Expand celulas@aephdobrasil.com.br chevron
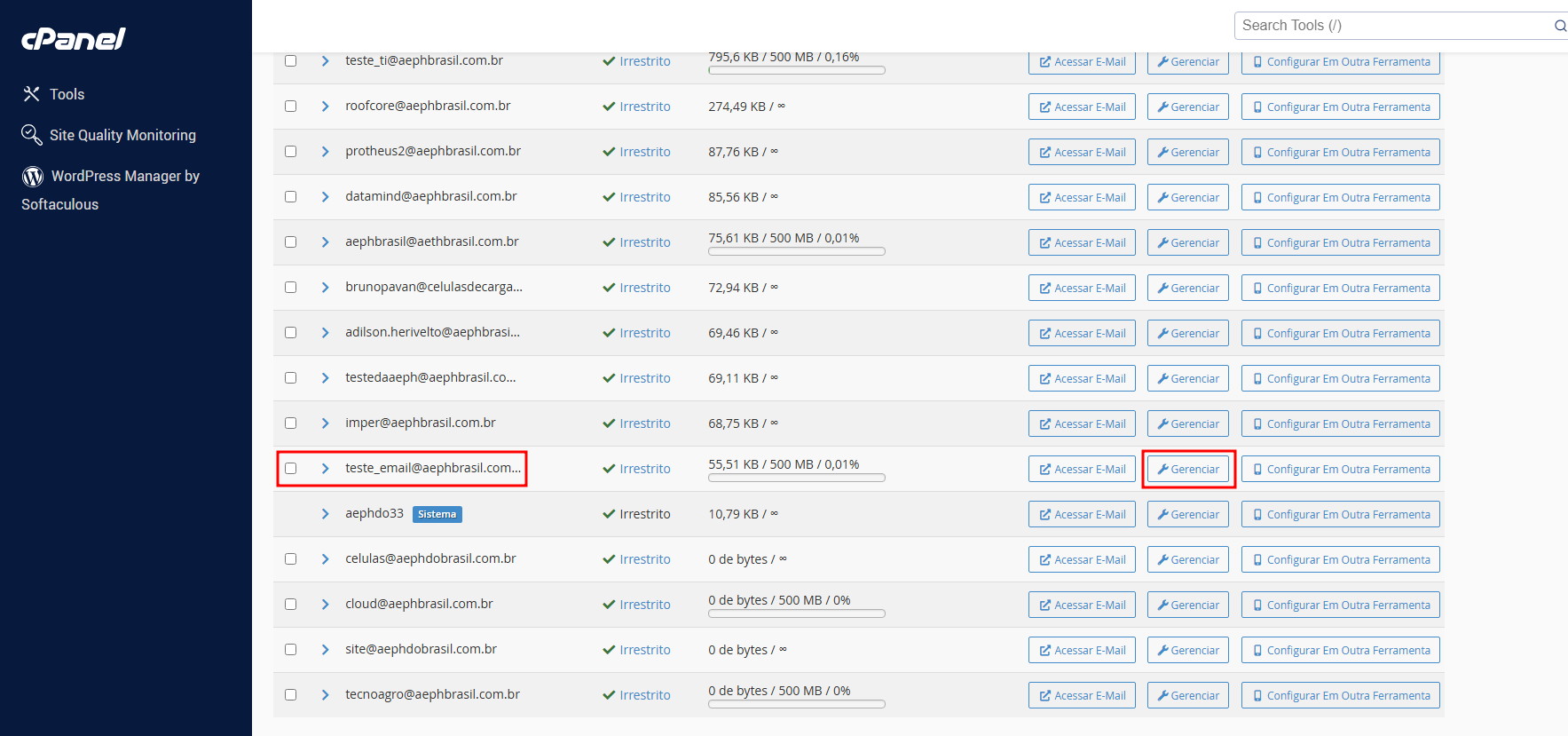The width and height of the screenshot is (1568, 736). pyautogui.click(x=326, y=559)
